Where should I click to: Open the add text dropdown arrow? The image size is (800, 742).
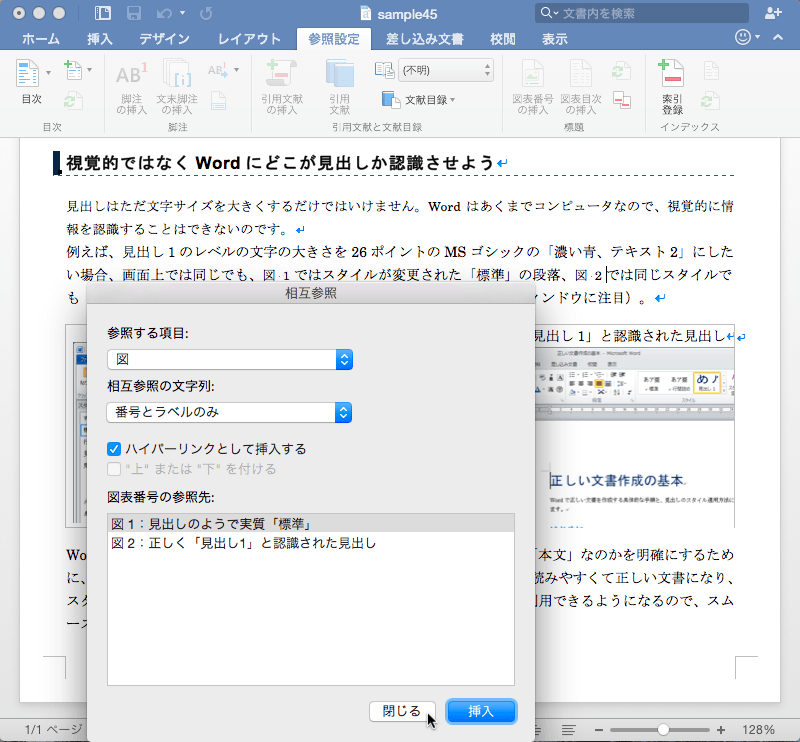[89, 70]
